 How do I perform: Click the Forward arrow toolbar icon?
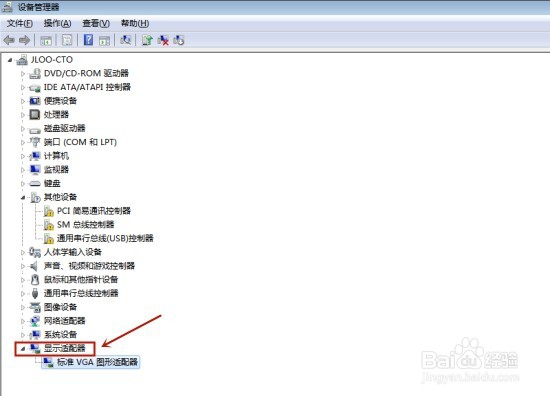(24, 40)
